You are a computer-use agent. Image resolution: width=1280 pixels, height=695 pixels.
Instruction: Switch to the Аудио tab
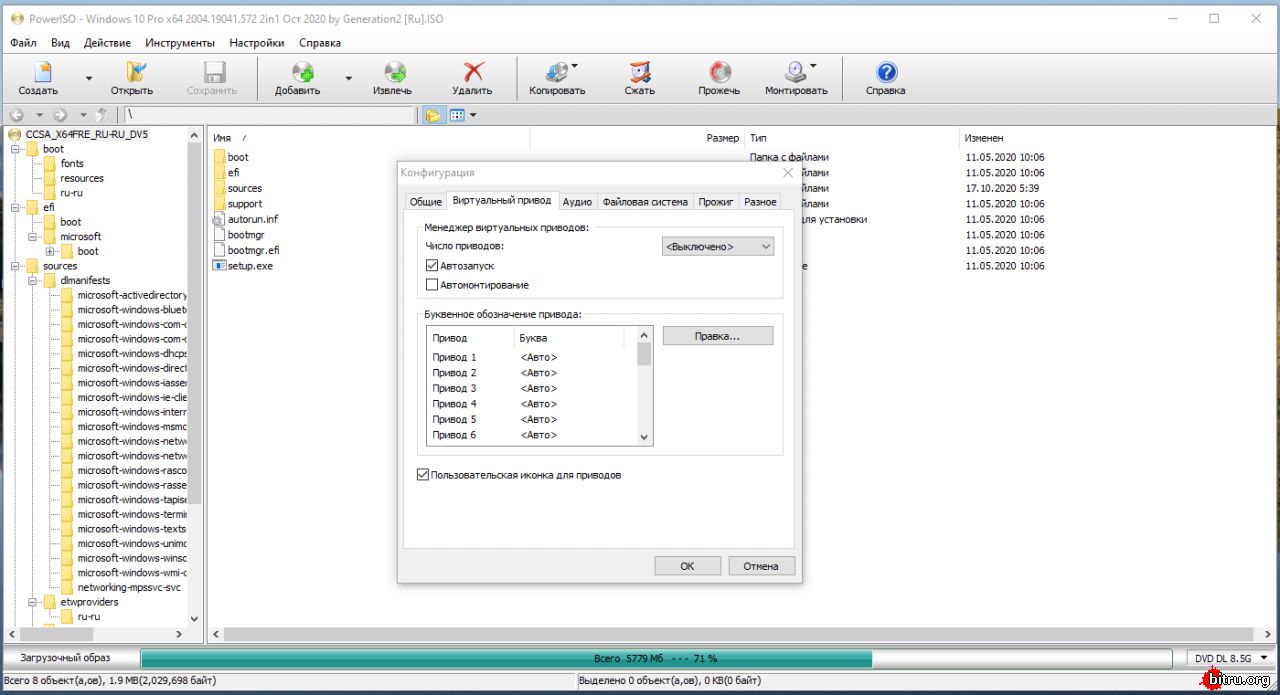tap(577, 202)
